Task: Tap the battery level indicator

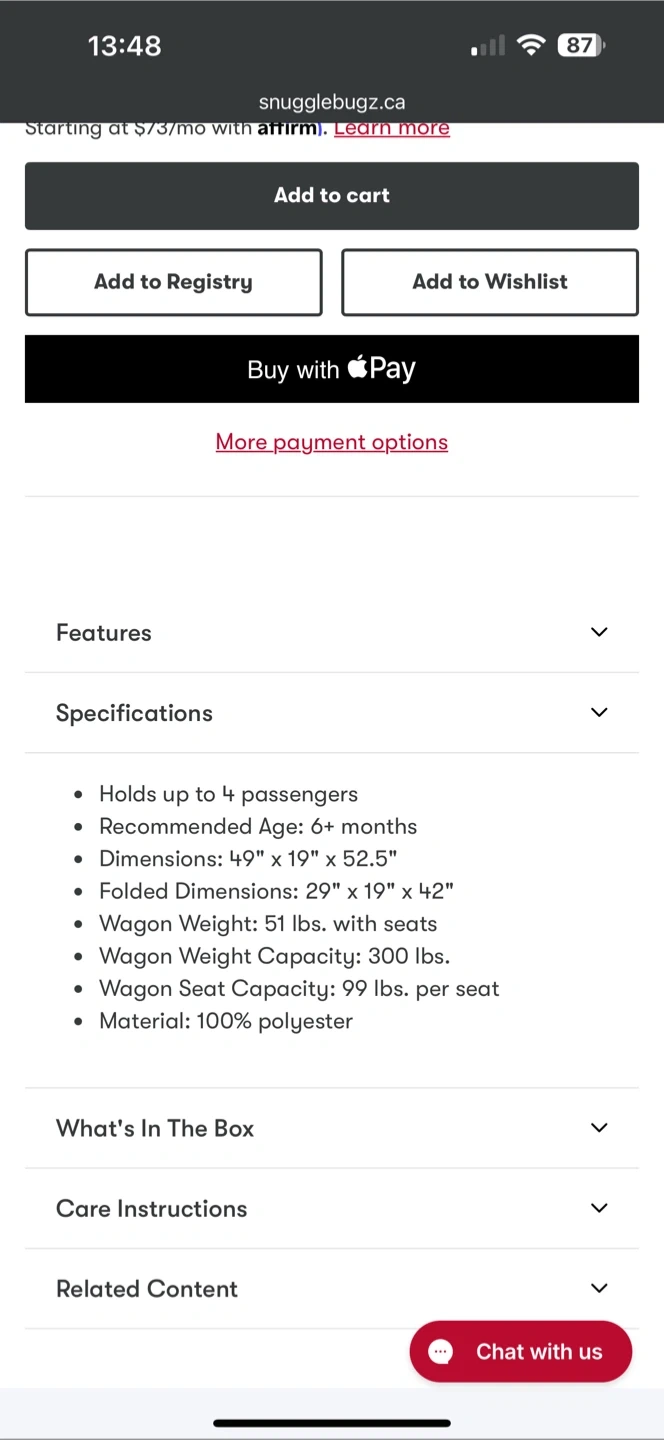Action: click(x=581, y=45)
